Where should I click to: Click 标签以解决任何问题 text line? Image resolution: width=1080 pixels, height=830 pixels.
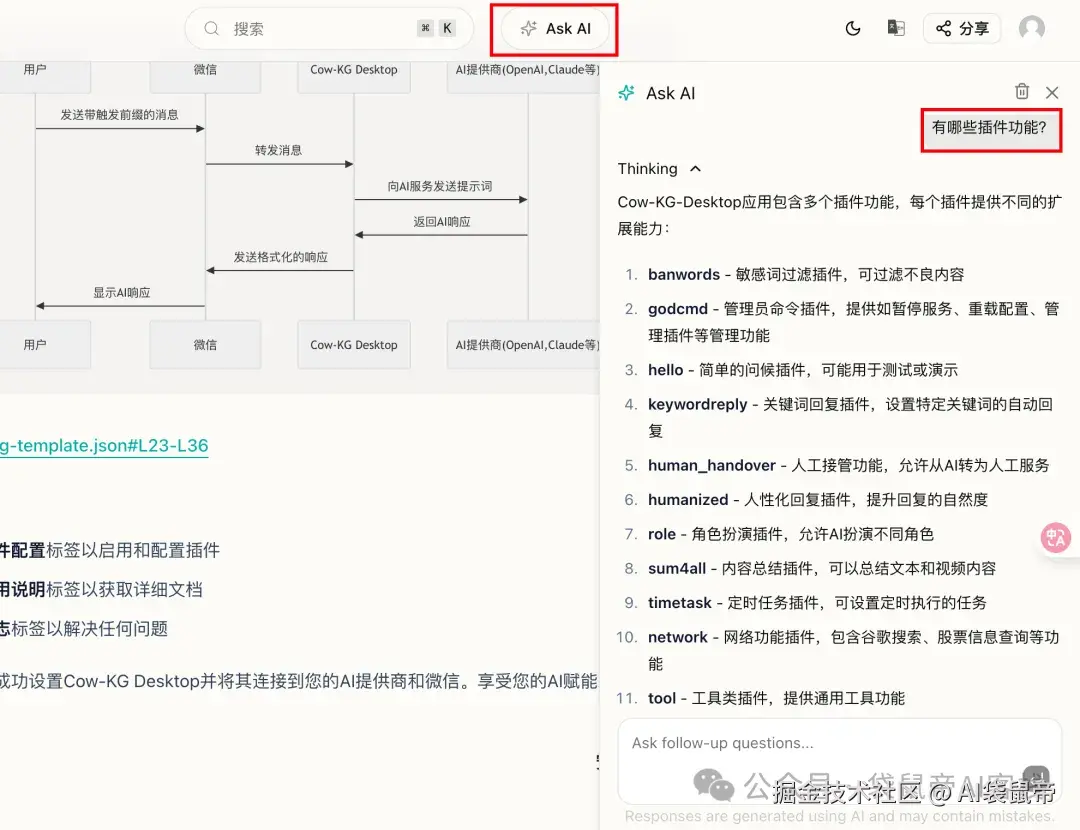[90, 629]
